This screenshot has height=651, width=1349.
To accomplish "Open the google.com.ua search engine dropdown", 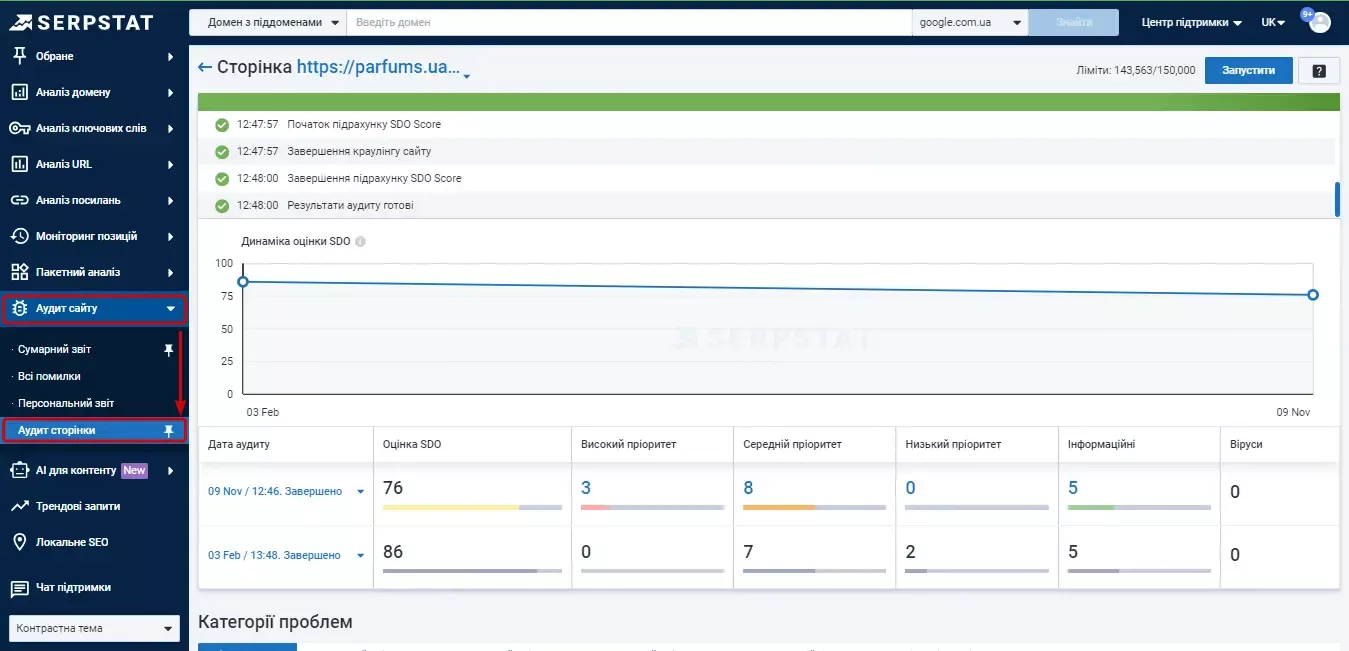I will click(x=969, y=22).
